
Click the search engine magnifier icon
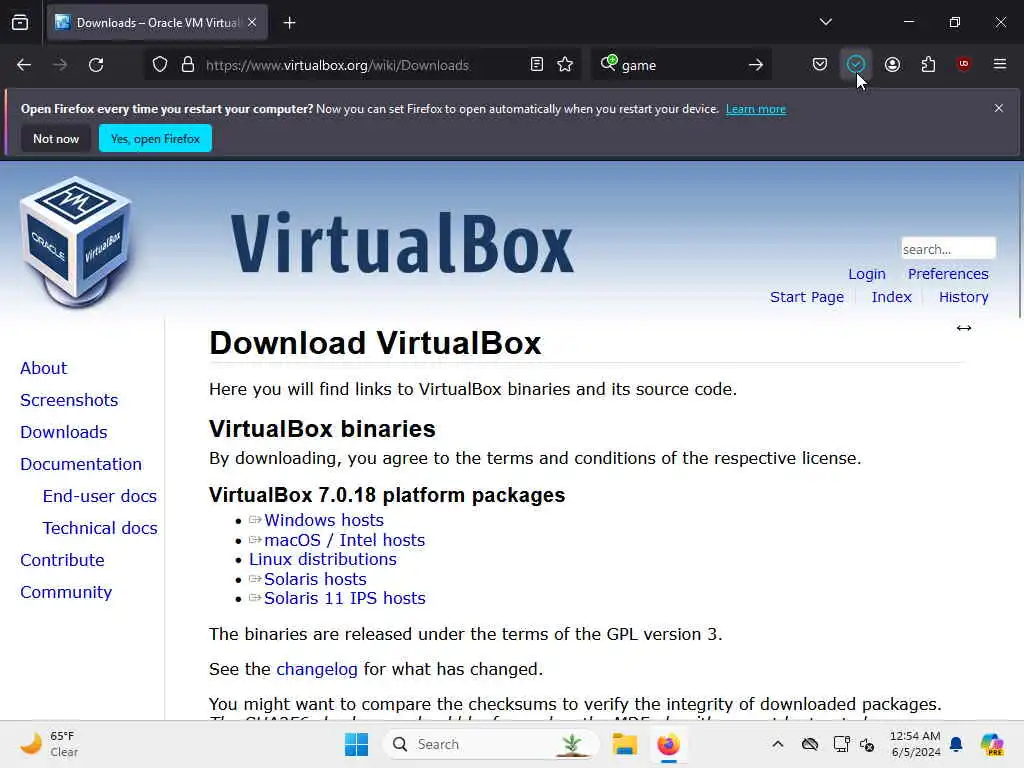[x=609, y=63]
